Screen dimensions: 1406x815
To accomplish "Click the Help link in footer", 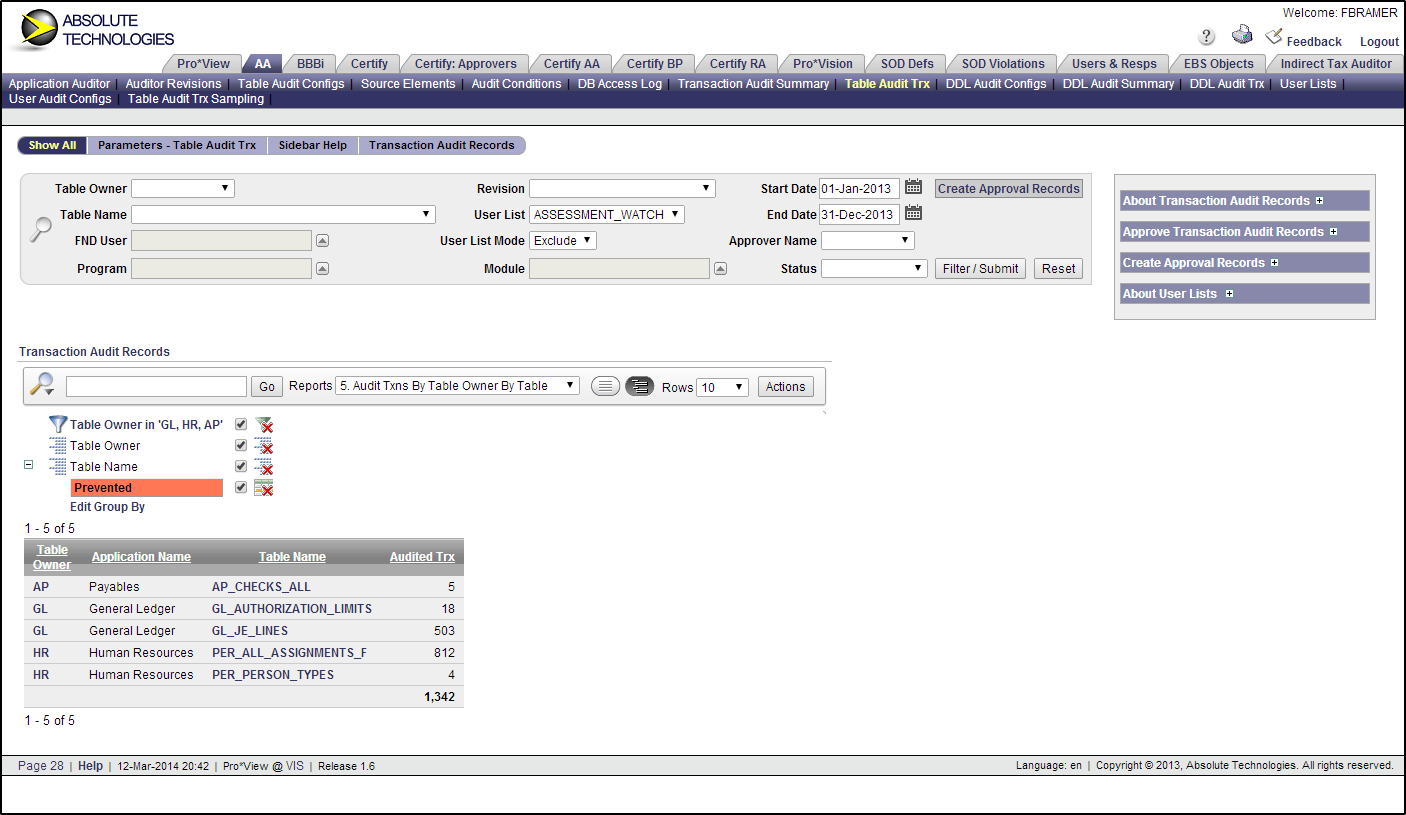I will [x=90, y=766].
